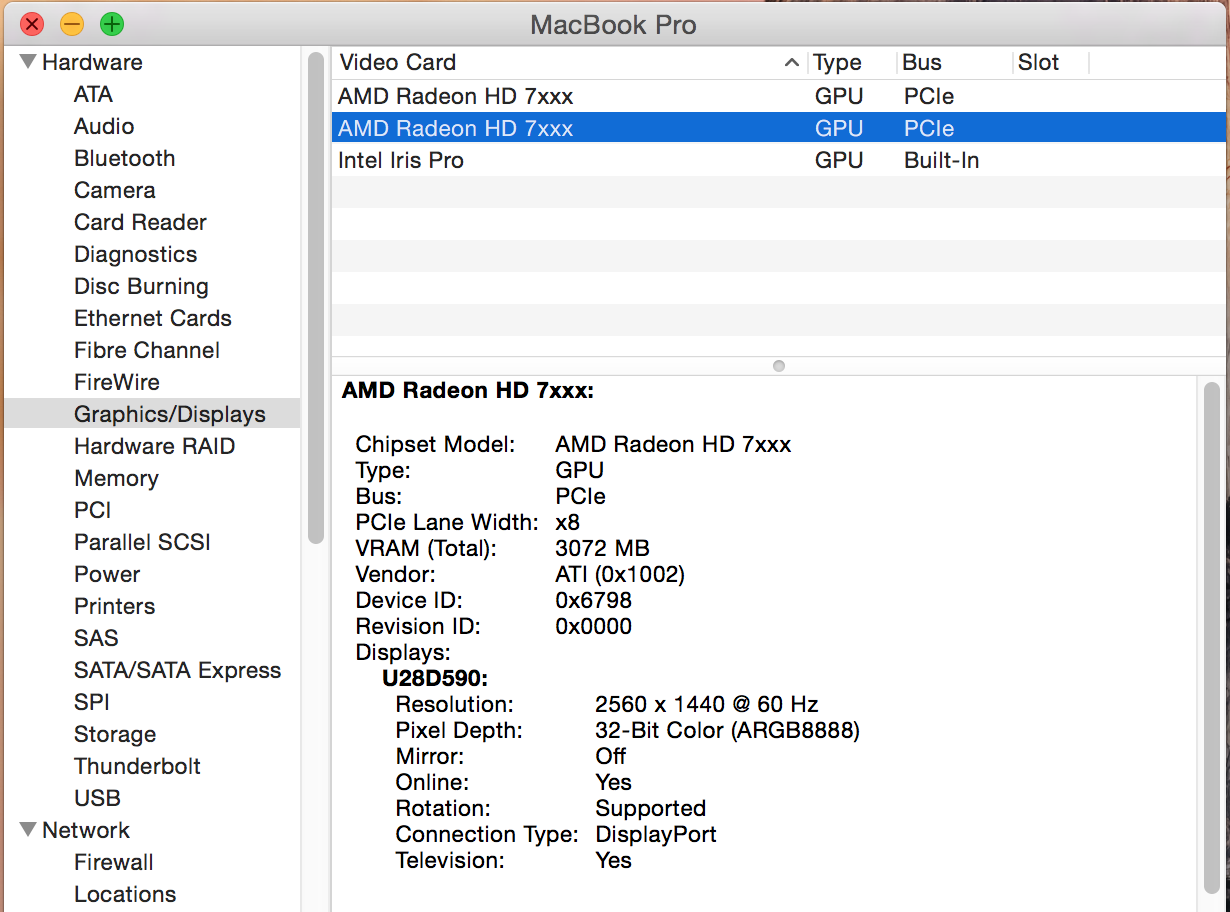Minimize the window with the yellow button
The image size is (1230, 912).
pos(72,23)
